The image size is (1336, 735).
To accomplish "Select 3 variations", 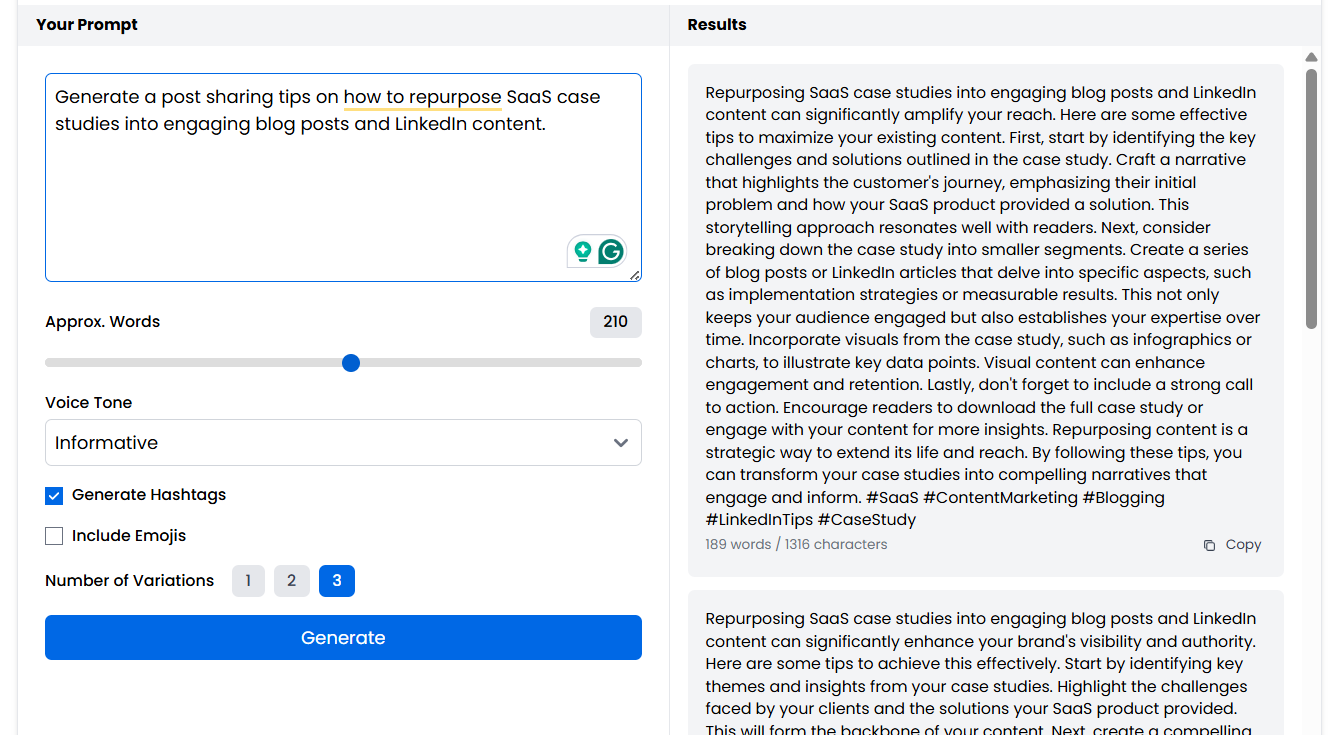I will (x=337, y=581).
